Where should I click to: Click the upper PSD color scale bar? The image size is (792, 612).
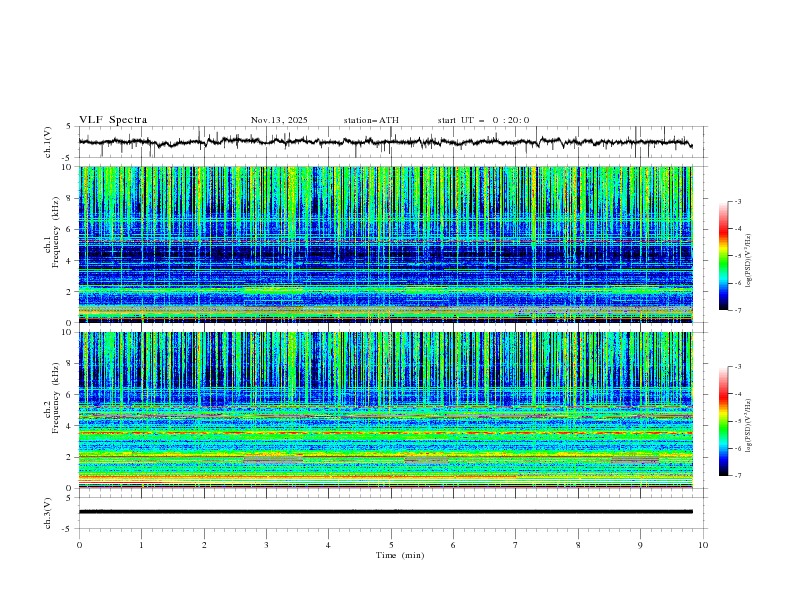[723, 255]
